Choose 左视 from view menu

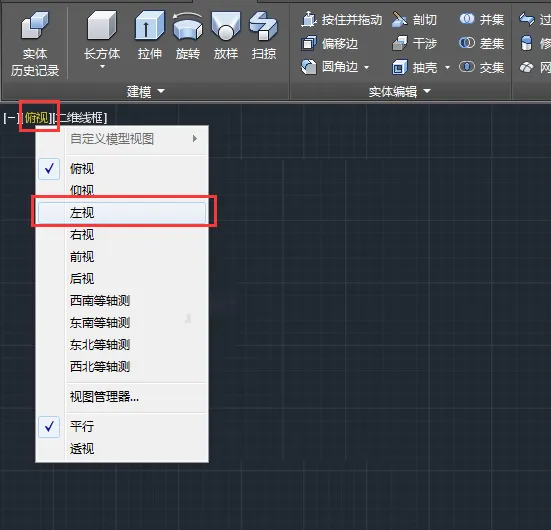point(122,212)
